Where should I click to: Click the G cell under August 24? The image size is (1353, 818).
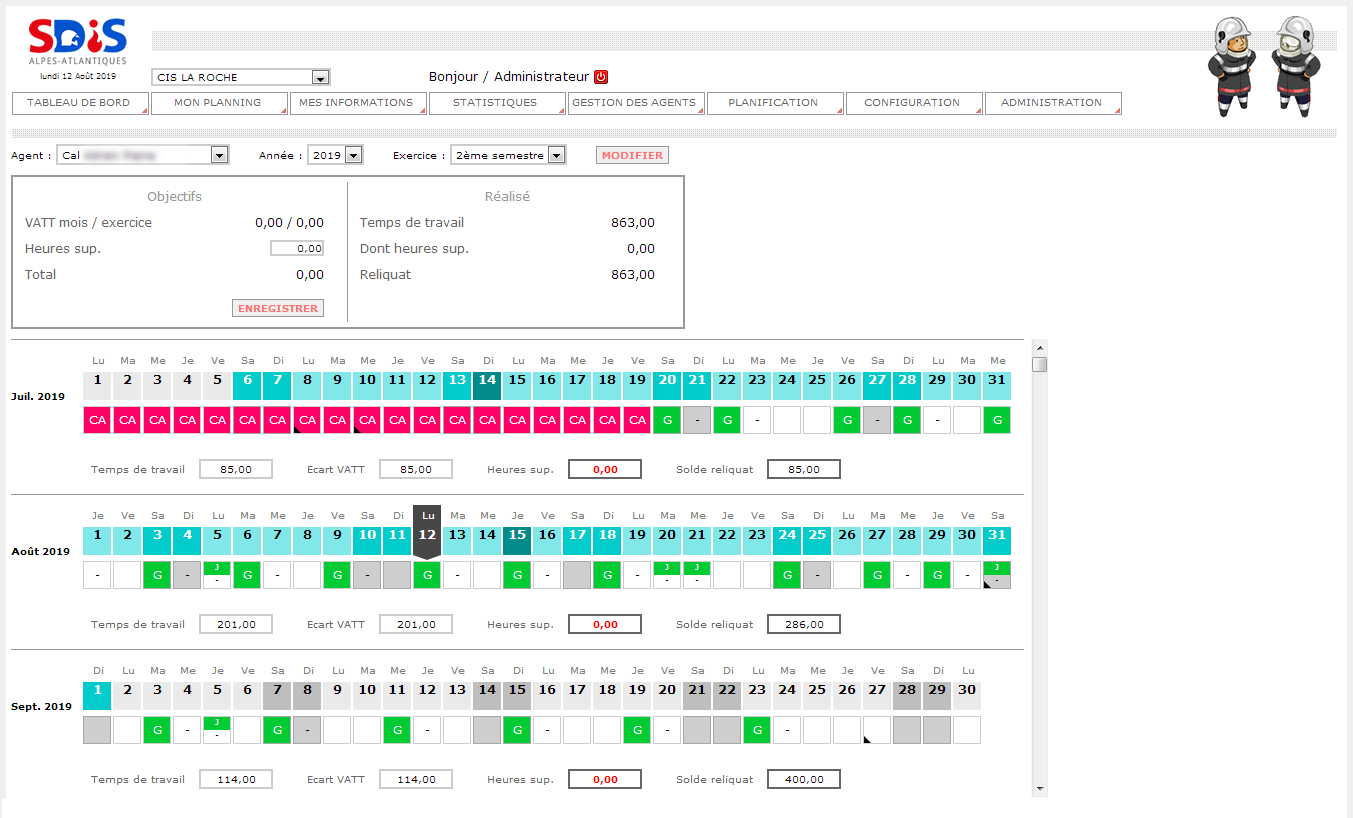pyautogui.click(x=787, y=575)
